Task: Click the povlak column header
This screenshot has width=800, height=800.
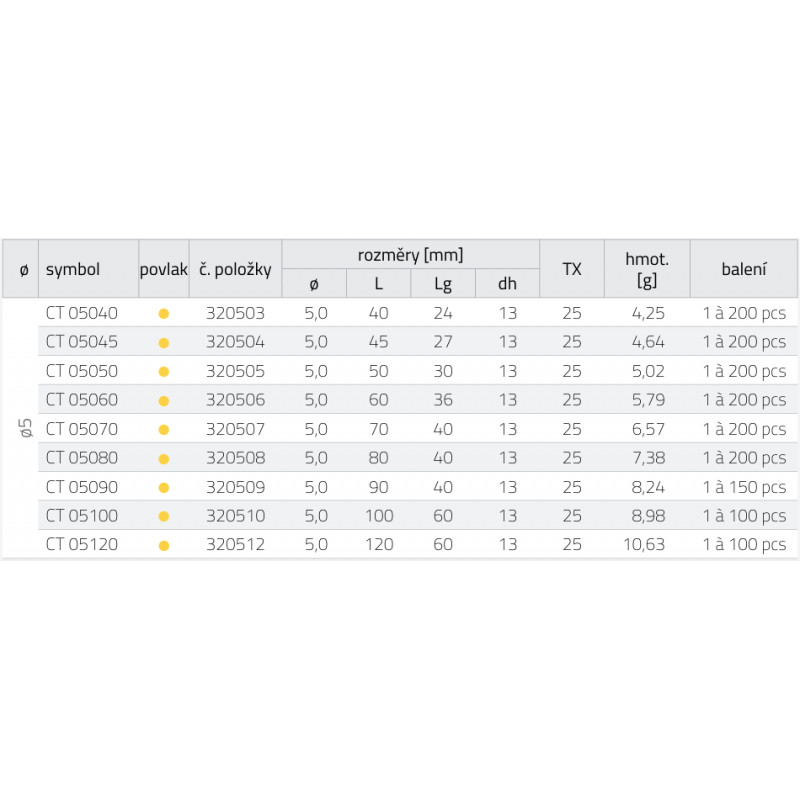Action: point(163,269)
